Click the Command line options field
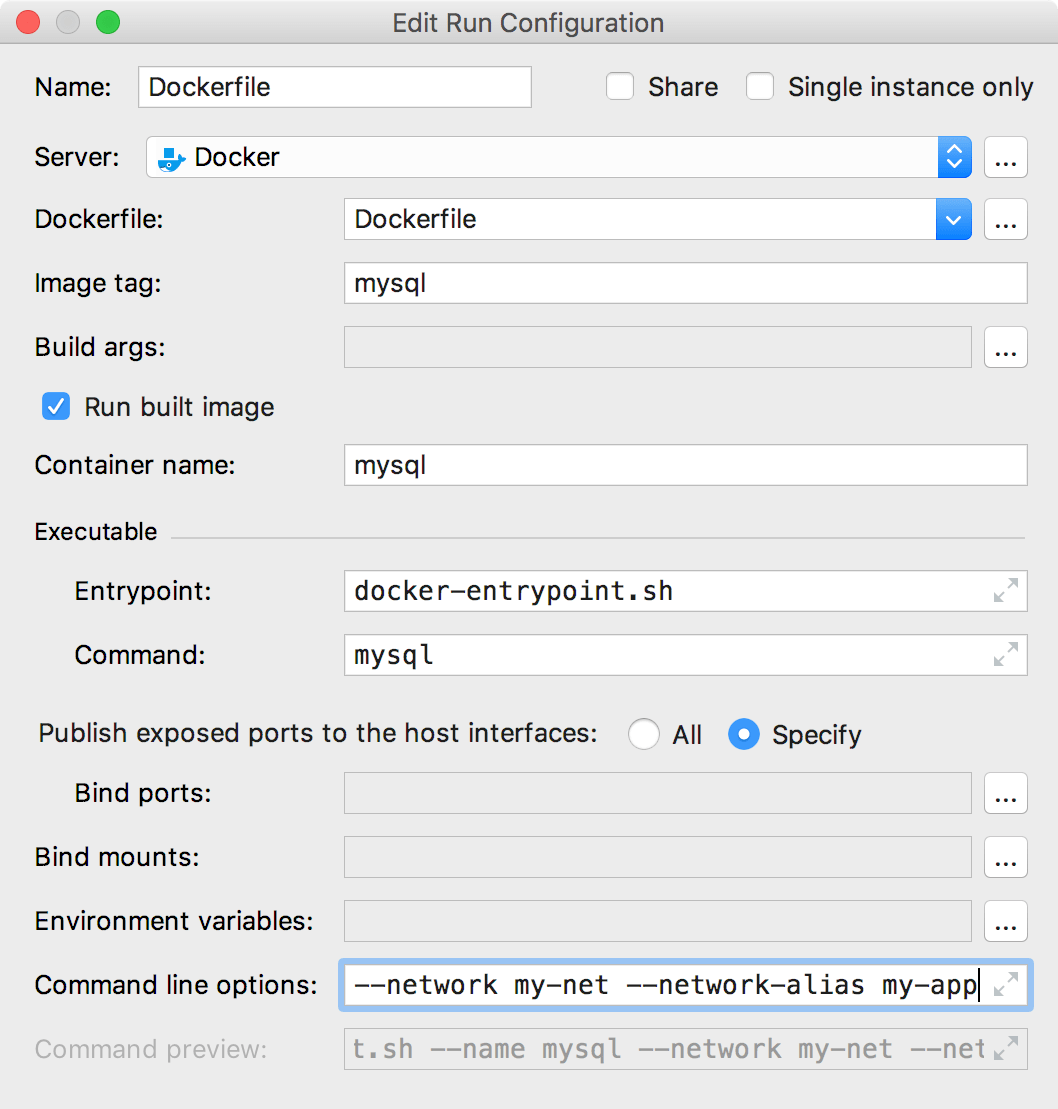Screen dimensions: 1058x1109 tap(685, 985)
